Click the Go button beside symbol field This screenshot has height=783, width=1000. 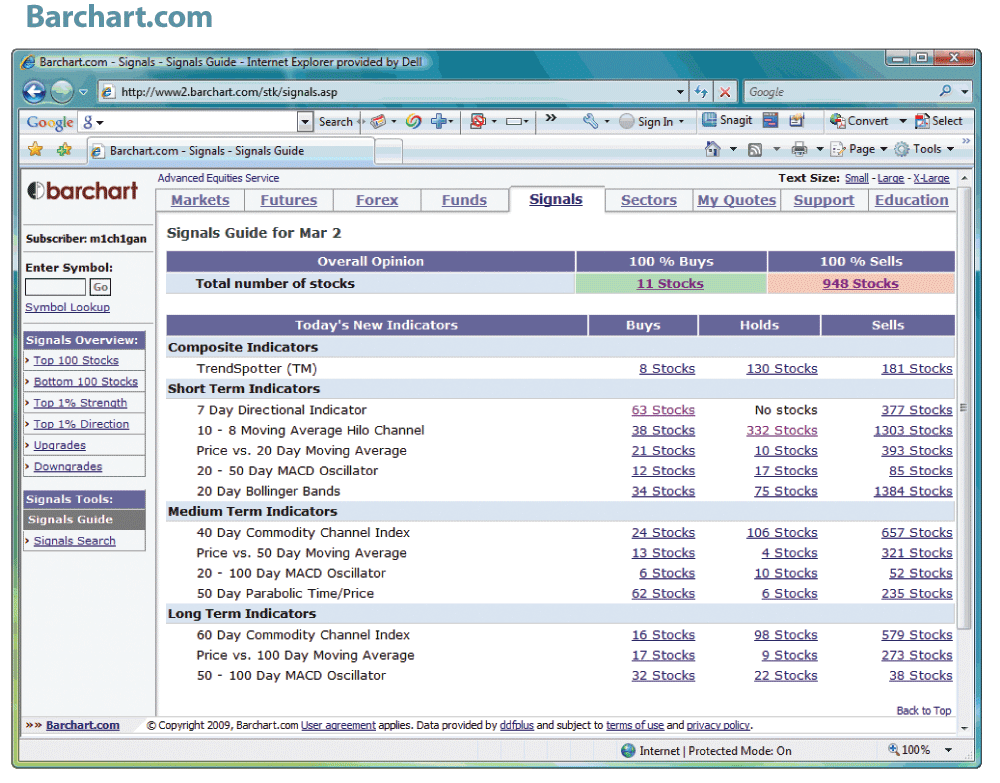pyautogui.click(x=100, y=287)
